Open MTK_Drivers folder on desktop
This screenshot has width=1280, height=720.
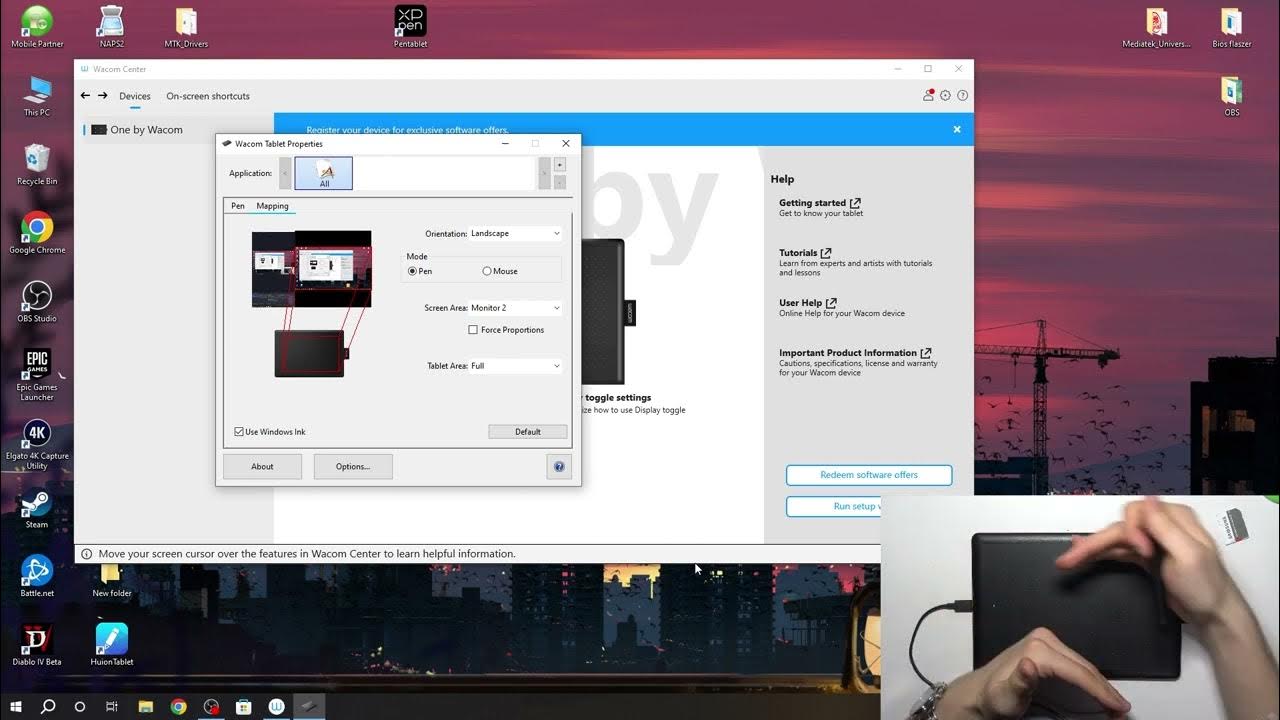[186, 26]
